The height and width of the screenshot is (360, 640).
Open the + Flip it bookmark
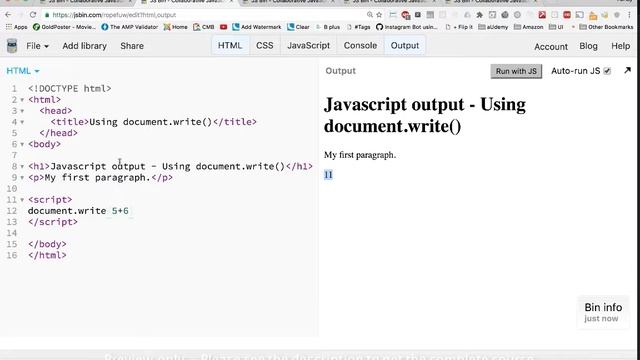[x=459, y=27]
